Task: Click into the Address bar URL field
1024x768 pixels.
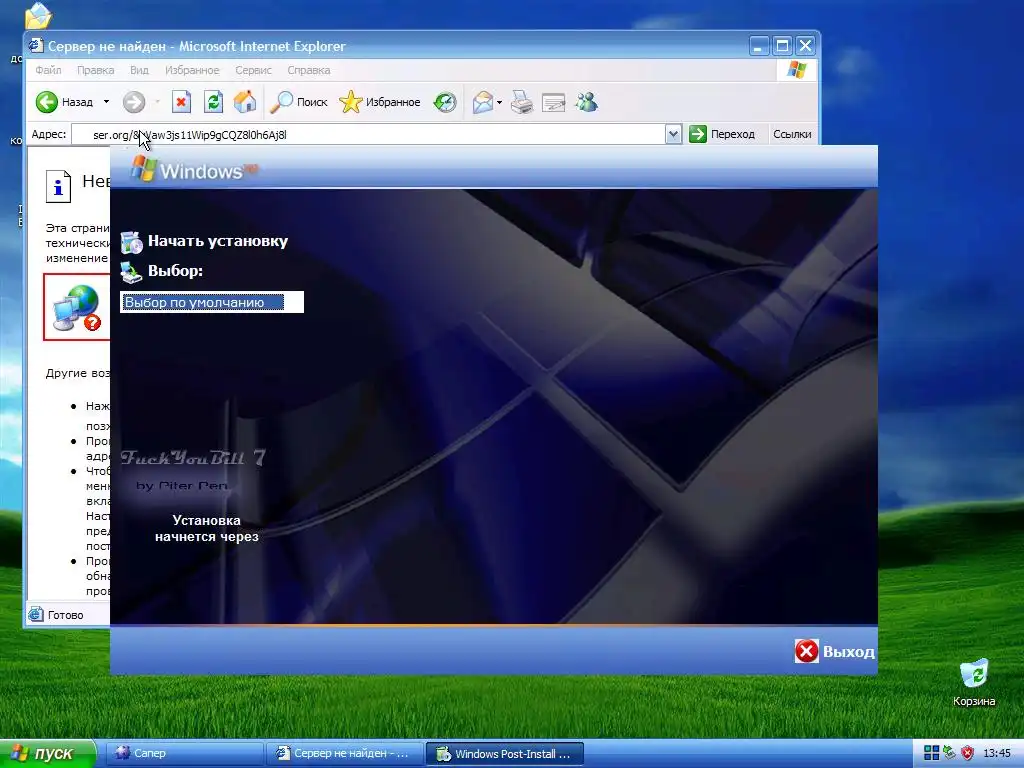Action: 369,135
